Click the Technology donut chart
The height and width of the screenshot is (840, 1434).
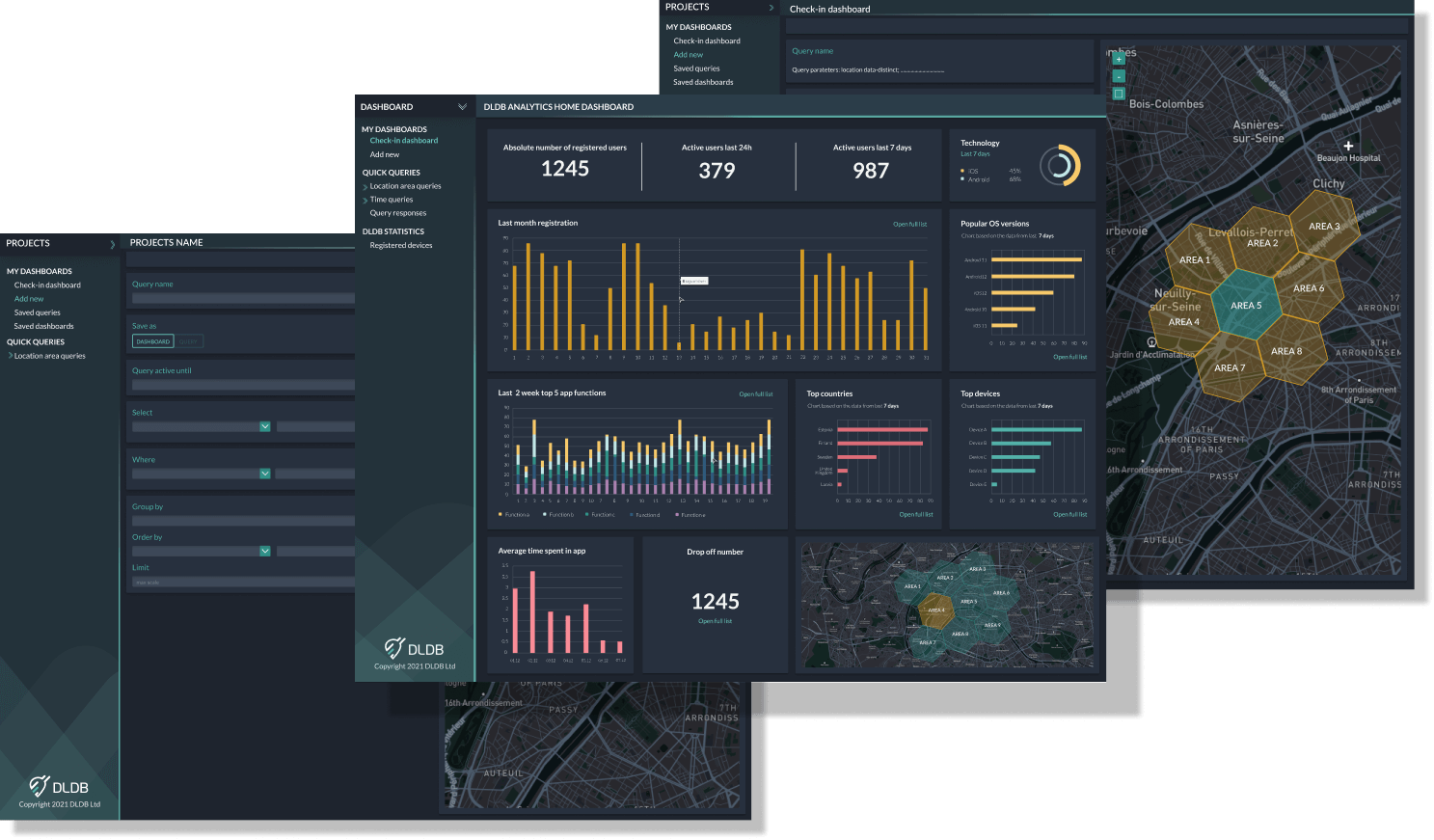coord(1060,166)
